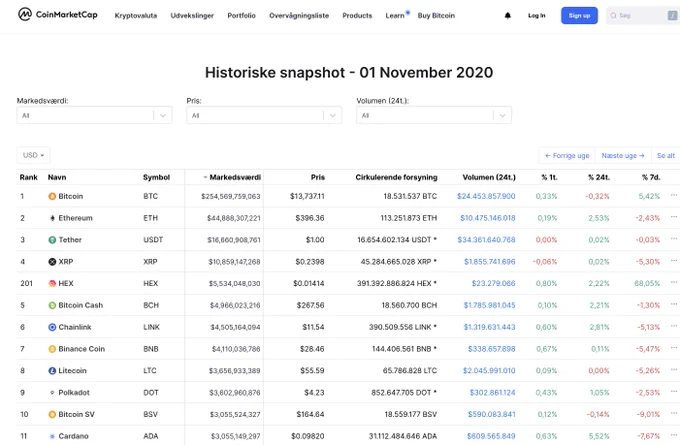
Task: Open the Bitcoin name link
Action: 71,196
